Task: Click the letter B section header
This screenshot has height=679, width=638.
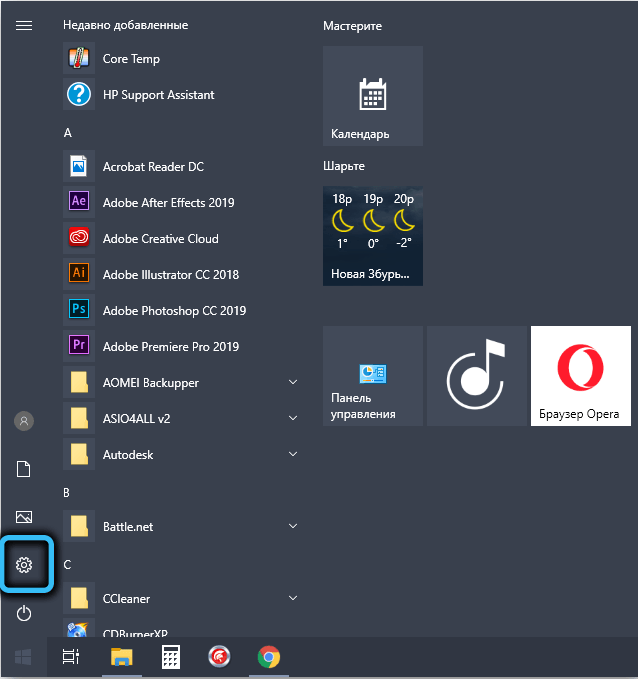Action: click(x=66, y=493)
